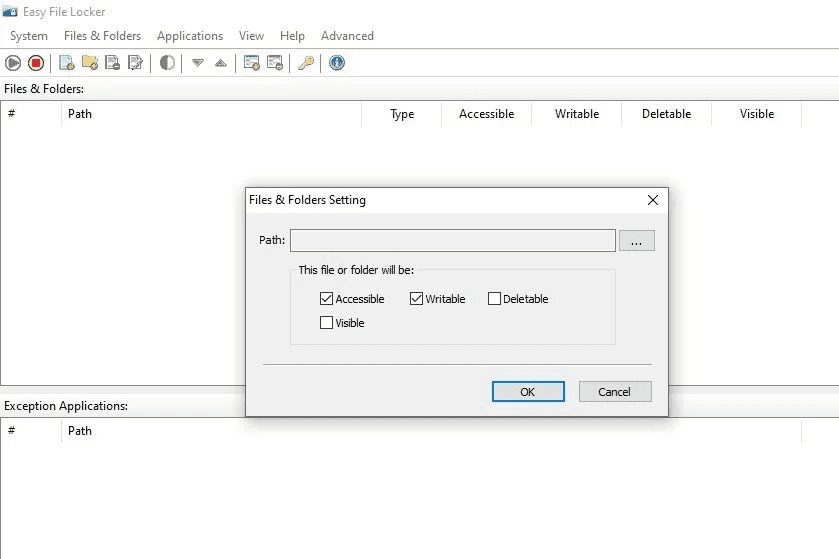Click the blue About info icon
This screenshot has height=559, width=839.
(337, 63)
